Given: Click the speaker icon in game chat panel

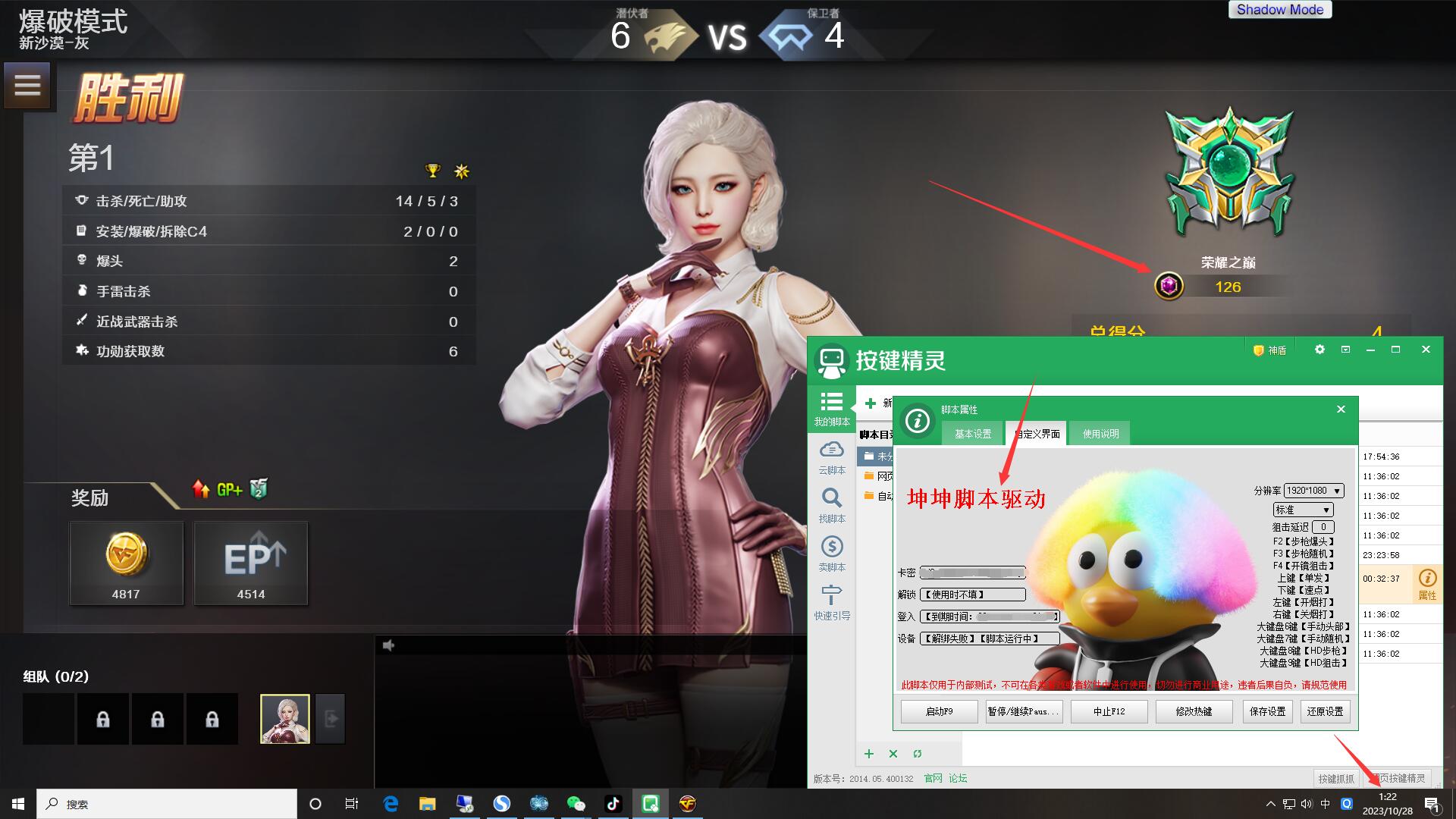Looking at the screenshot, I should coord(389,645).
